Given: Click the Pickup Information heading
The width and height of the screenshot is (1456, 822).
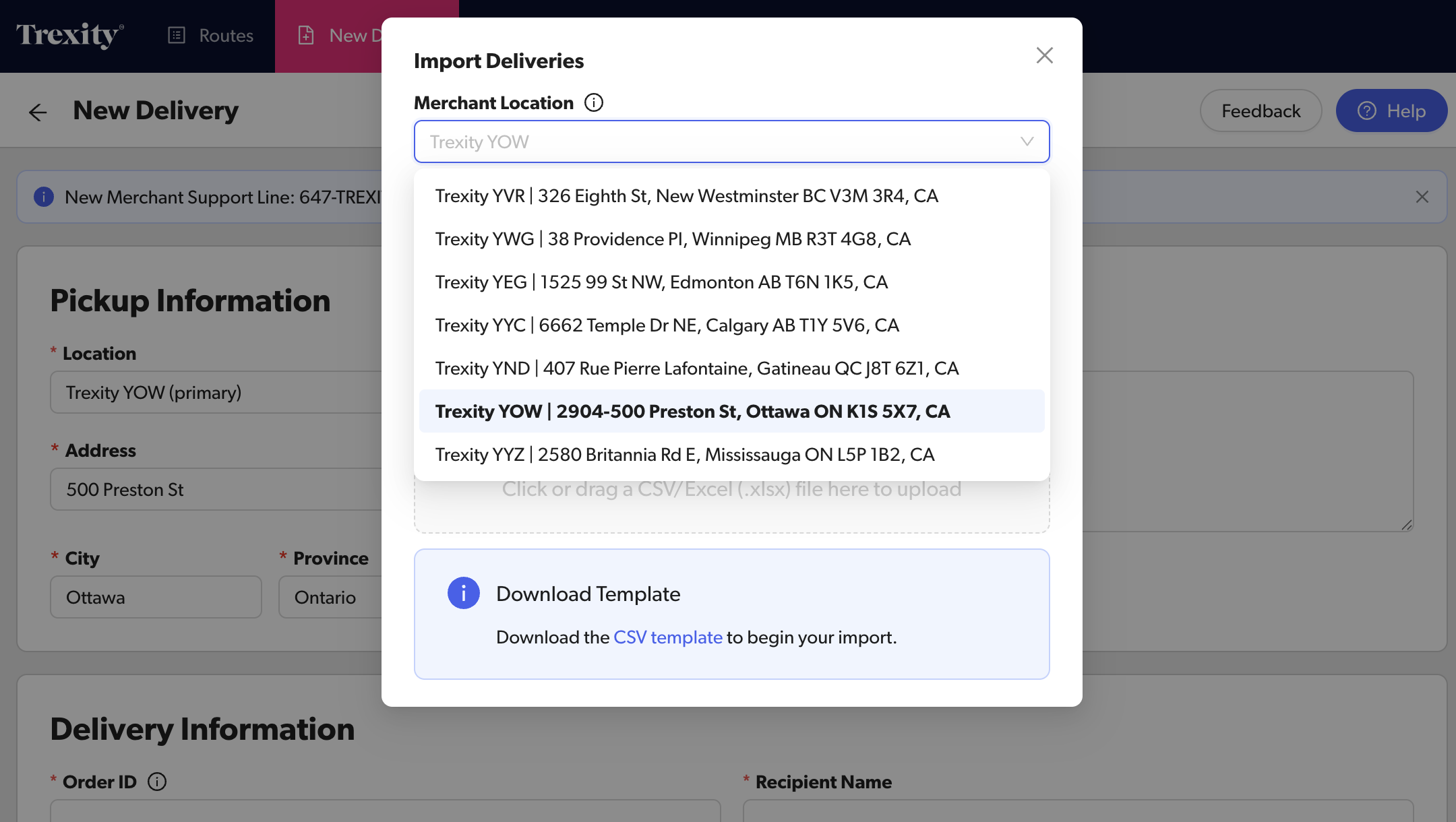Looking at the screenshot, I should coord(190,301).
